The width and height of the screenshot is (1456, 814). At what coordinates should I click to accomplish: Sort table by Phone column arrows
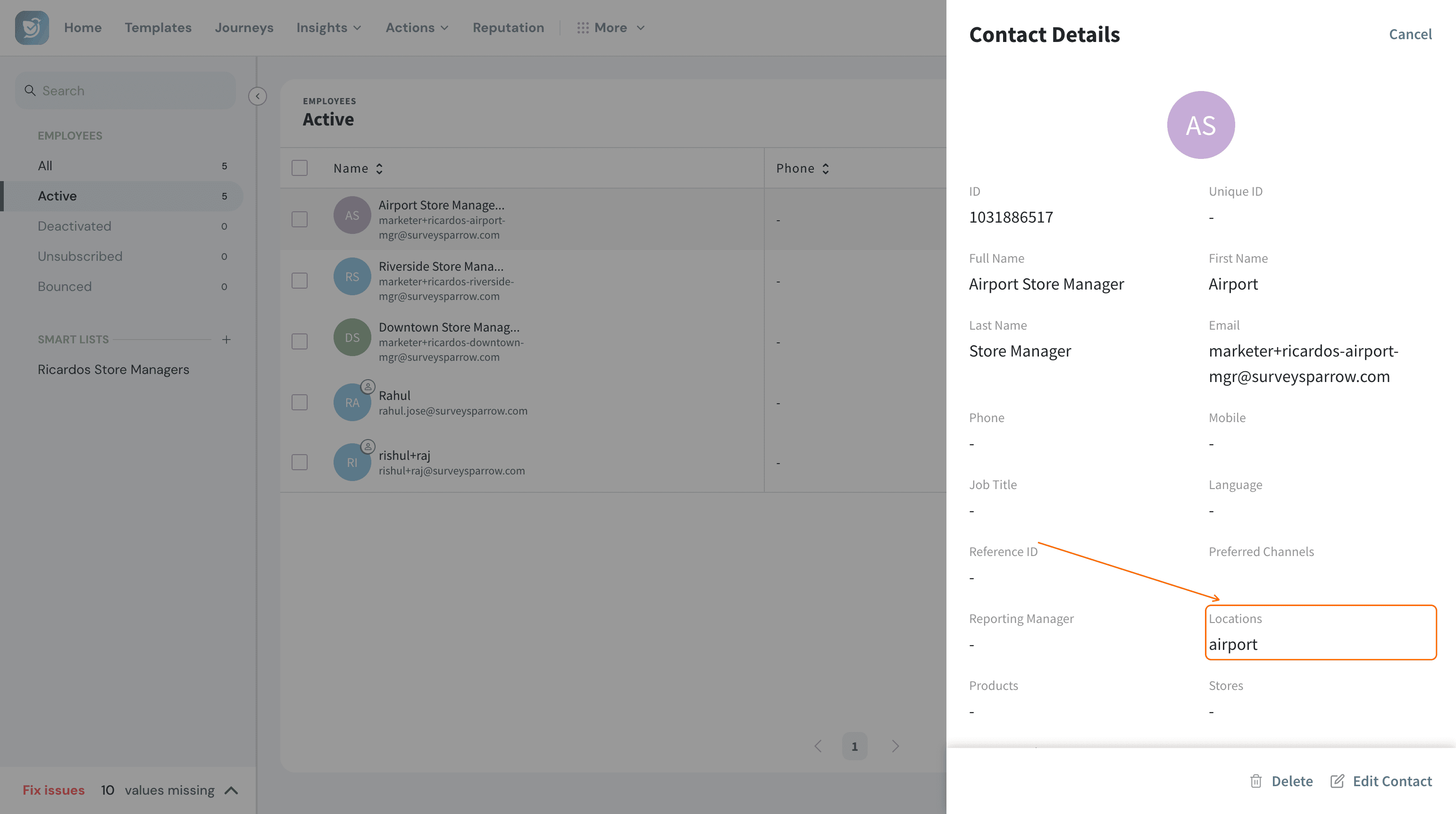pos(826,168)
